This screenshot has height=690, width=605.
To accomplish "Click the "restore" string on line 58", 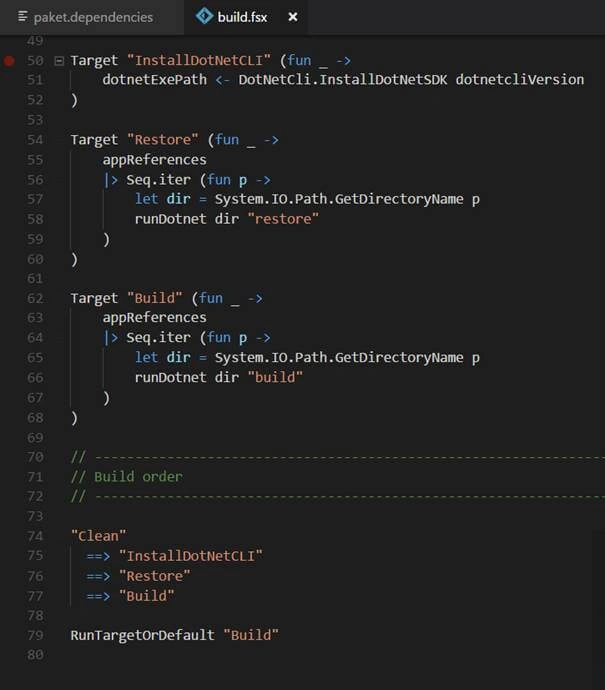I will click(283, 219).
